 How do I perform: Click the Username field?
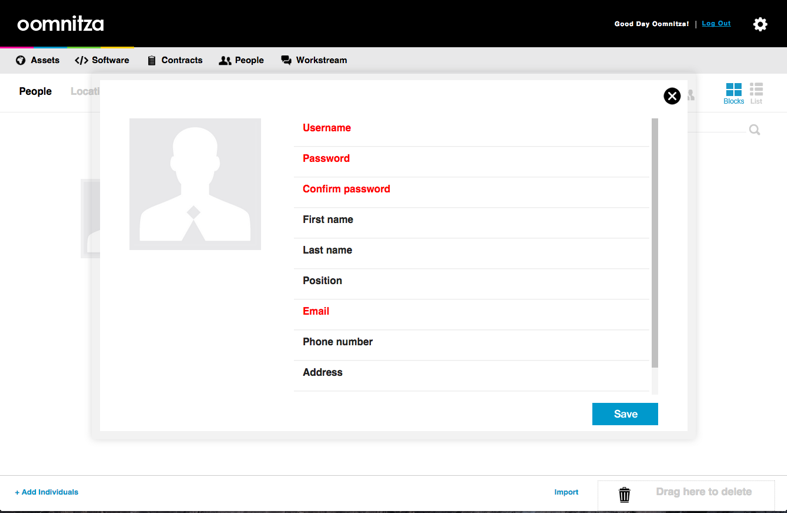tap(470, 129)
